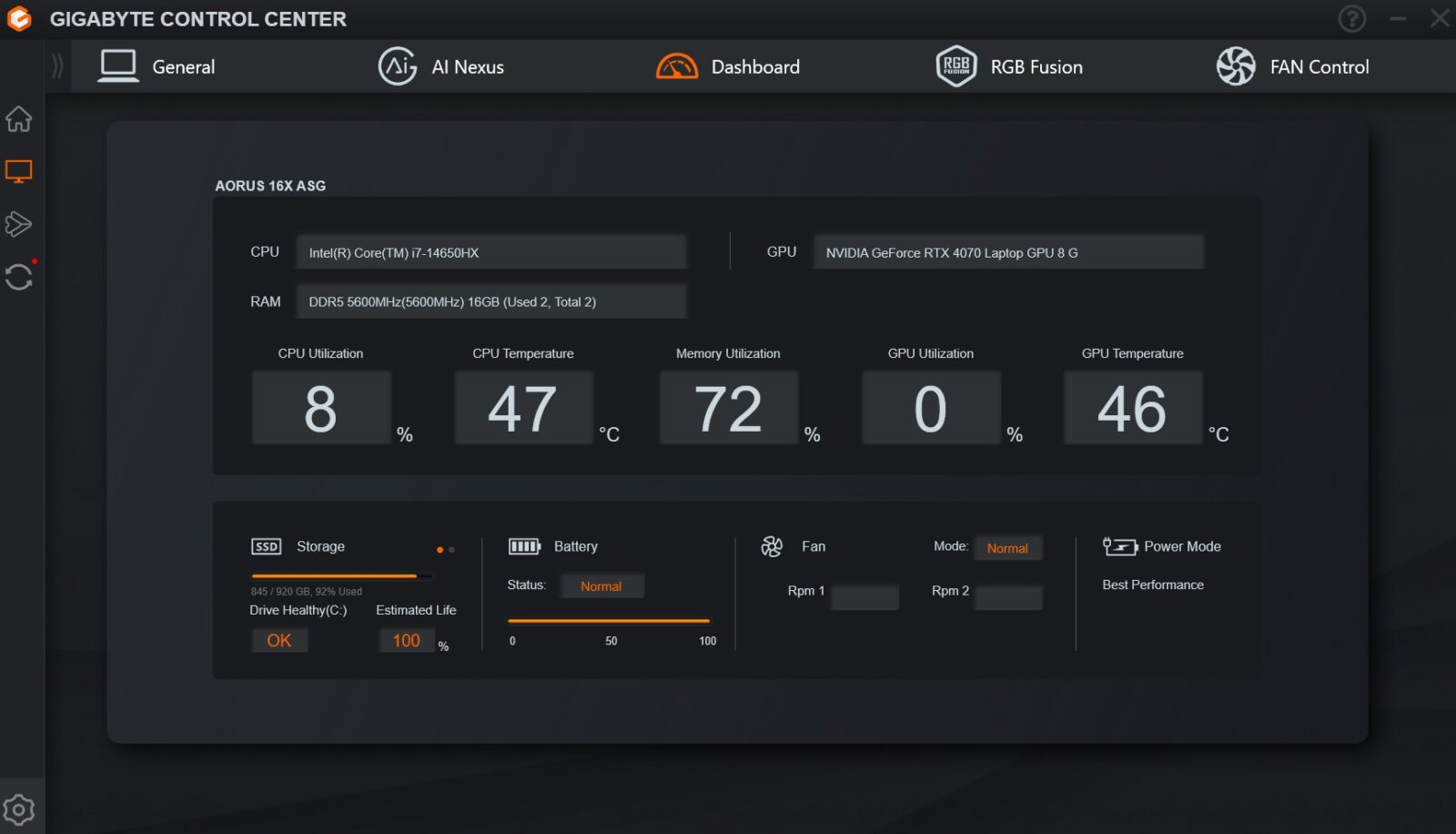Viewport: 1456px width, 834px height.
Task: Click the fan icon in Fan section
Action: pos(772,546)
